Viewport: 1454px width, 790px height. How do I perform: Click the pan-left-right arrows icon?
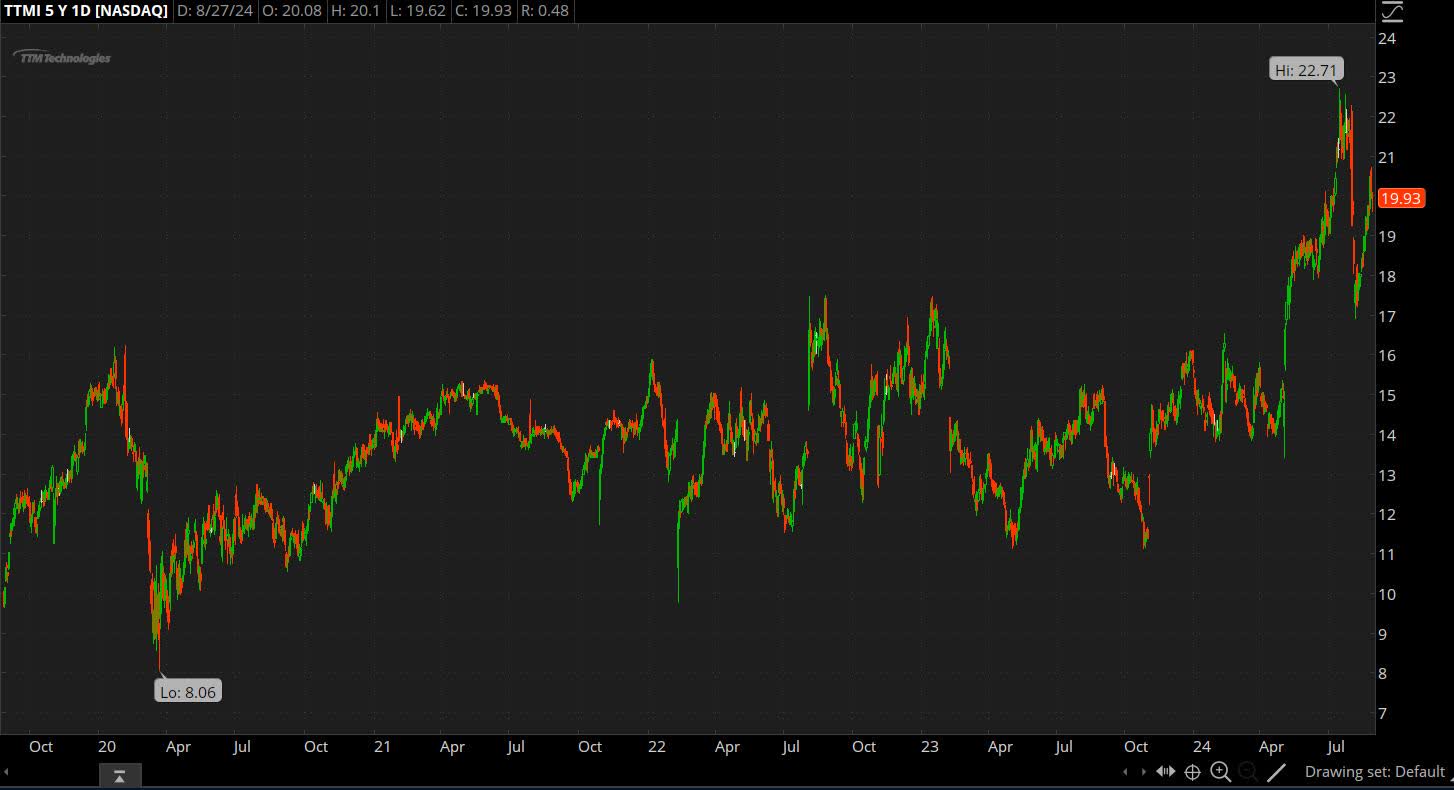(1166, 771)
